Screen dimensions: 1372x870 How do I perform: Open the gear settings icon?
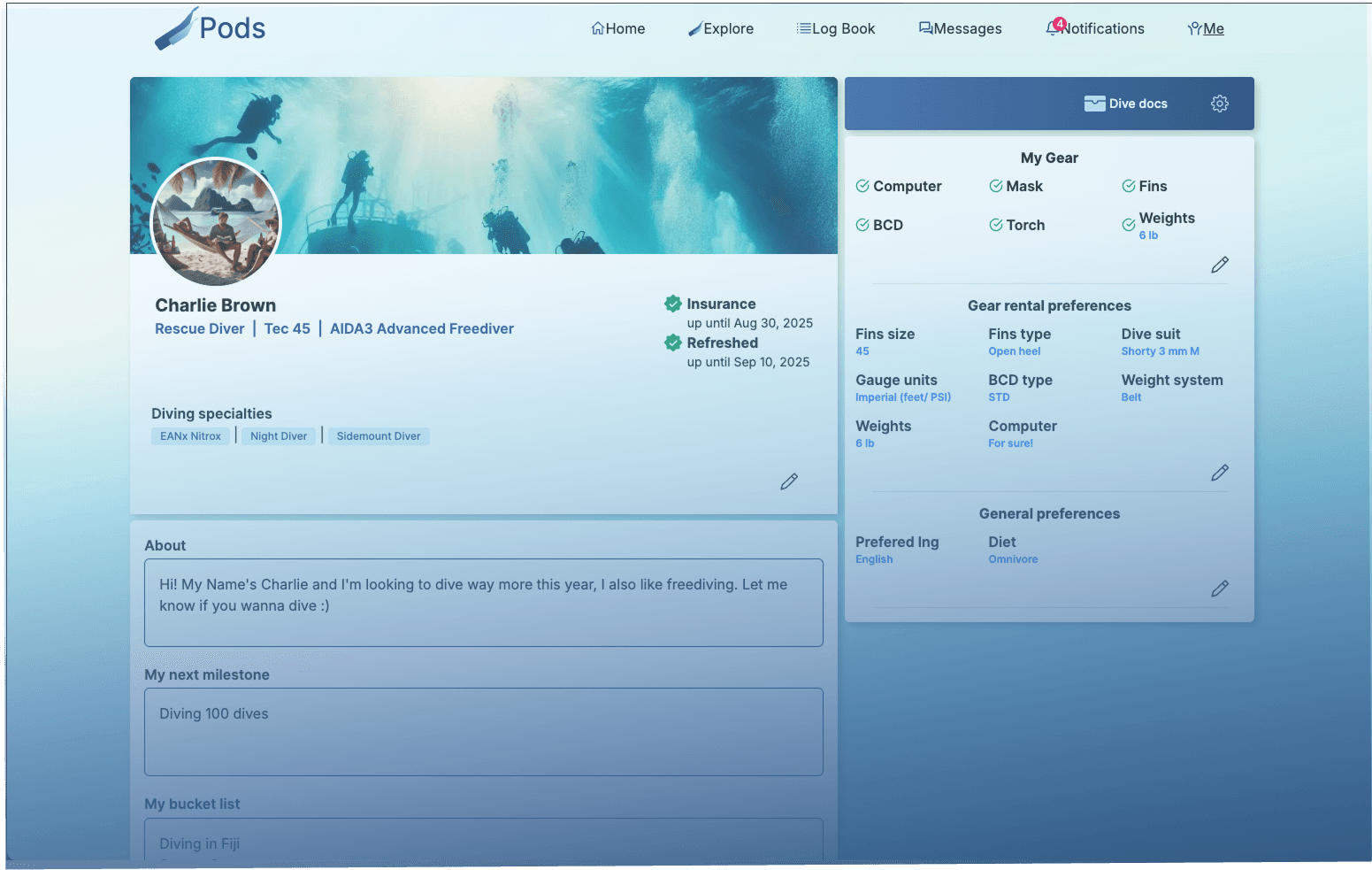coord(1220,104)
